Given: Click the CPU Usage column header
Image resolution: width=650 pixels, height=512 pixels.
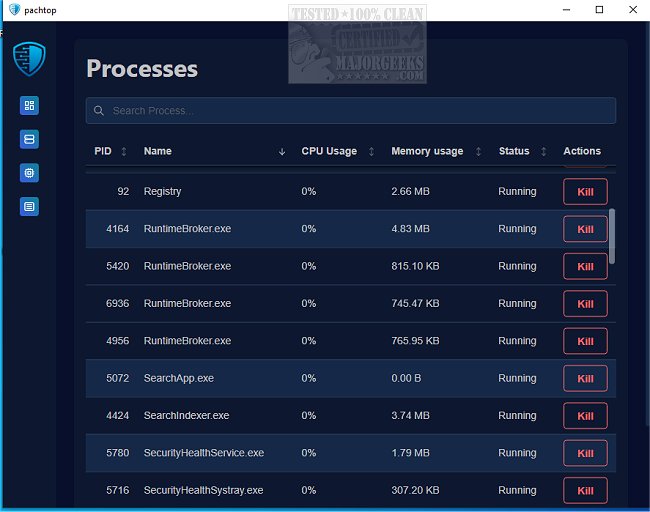Looking at the screenshot, I should 329,151.
